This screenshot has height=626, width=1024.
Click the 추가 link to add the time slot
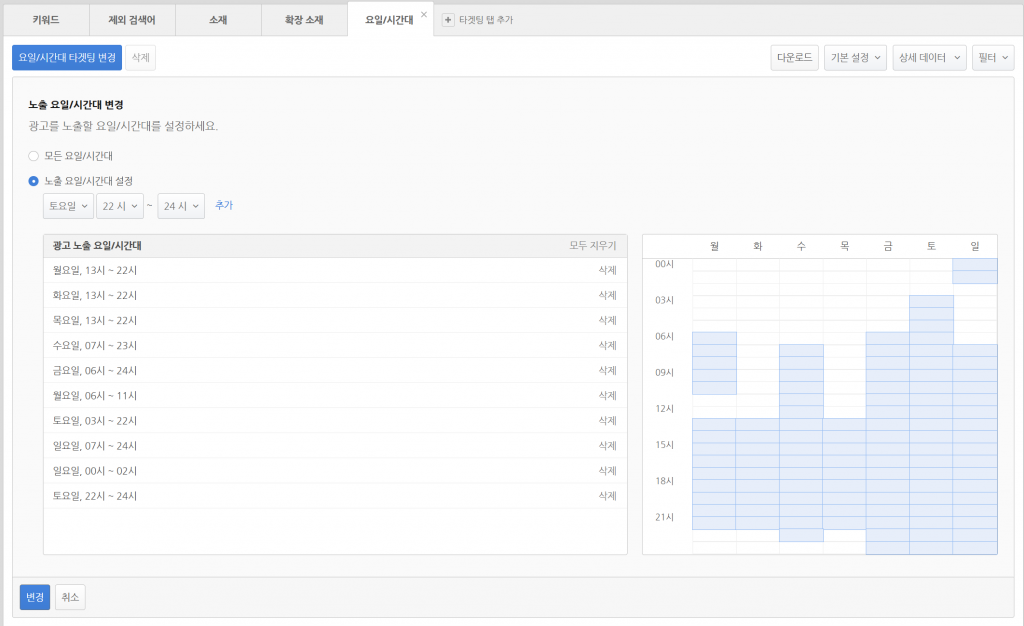coord(224,205)
